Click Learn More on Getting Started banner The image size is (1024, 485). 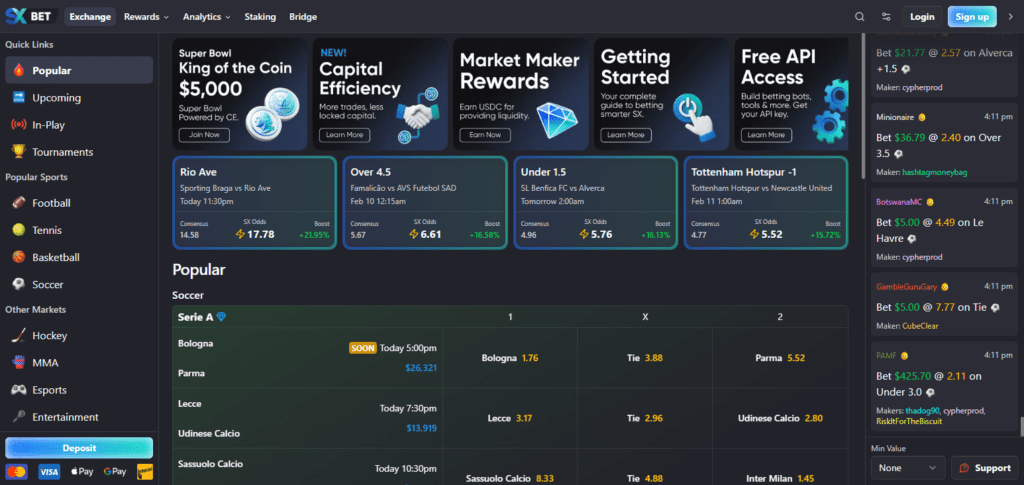coord(626,135)
